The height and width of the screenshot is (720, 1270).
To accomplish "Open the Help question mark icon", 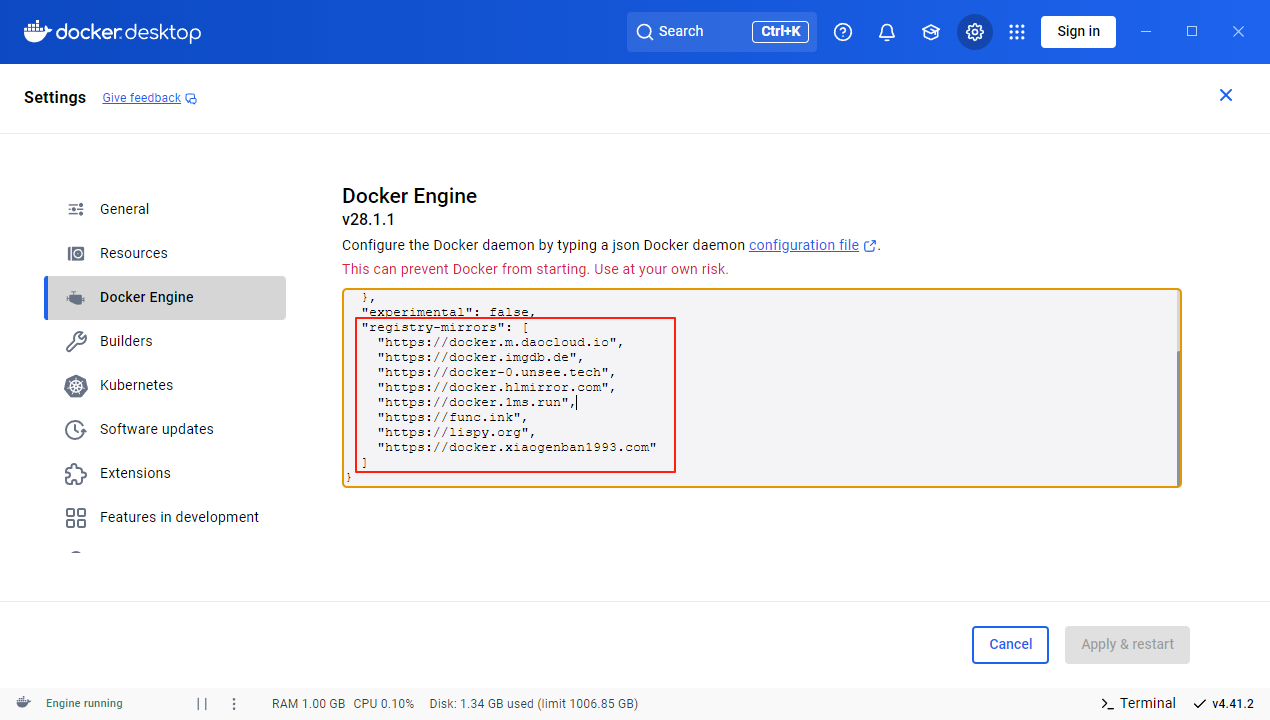I will (843, 32).
